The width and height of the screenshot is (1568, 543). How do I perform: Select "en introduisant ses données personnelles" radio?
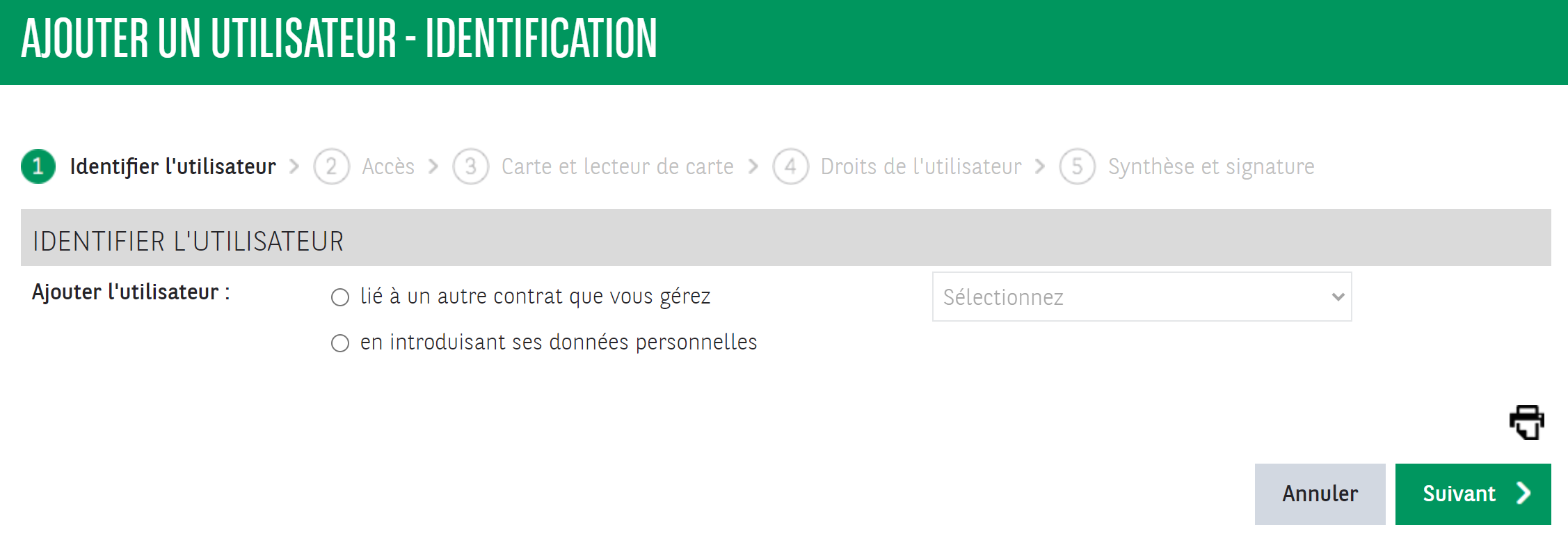pyautogui.click(x=340, y=343)
